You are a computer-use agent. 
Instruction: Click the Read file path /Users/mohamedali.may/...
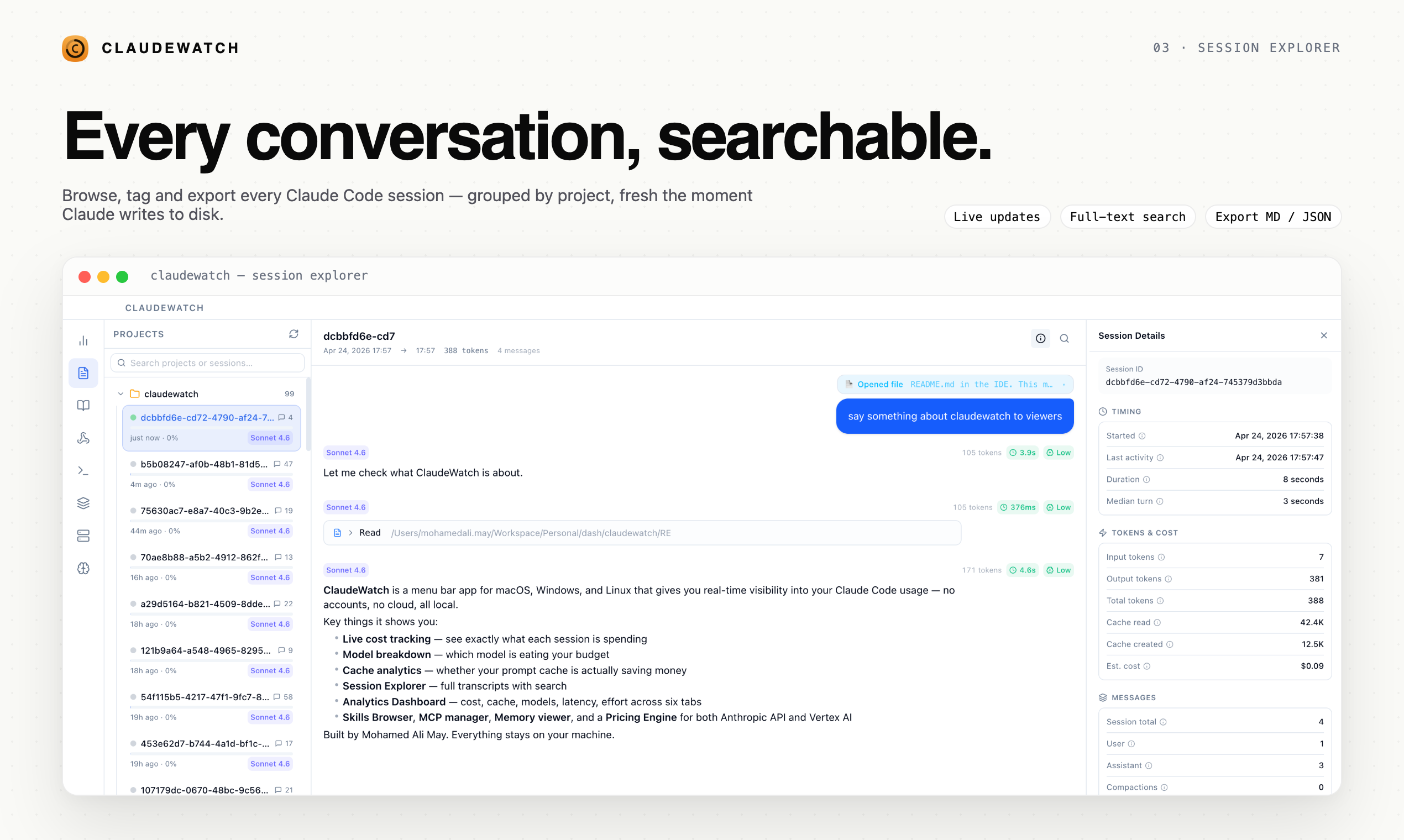(531, 533)
